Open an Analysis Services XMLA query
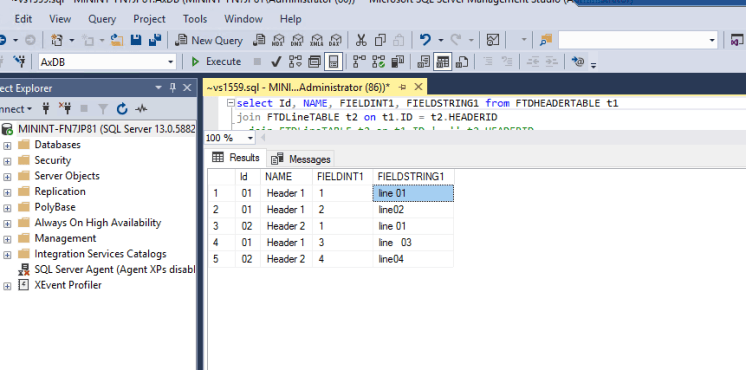Screen dimensions: 746x370 [316, 40]
